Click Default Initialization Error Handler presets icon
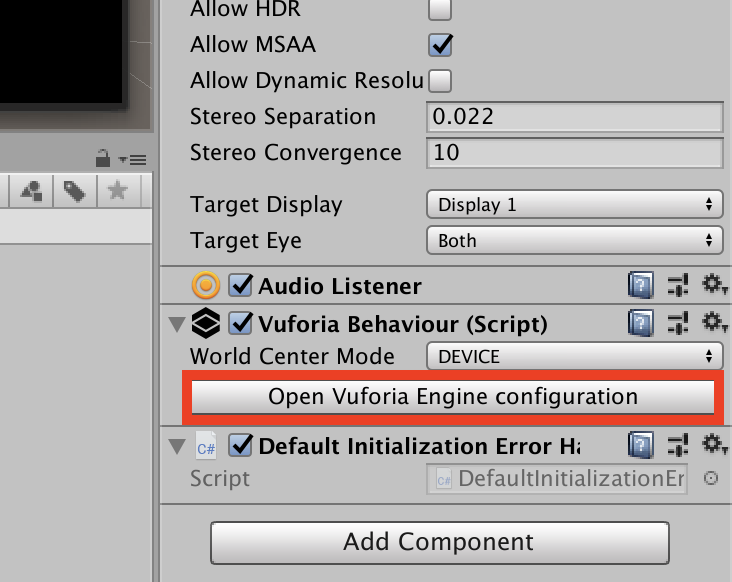 (678, 444)
